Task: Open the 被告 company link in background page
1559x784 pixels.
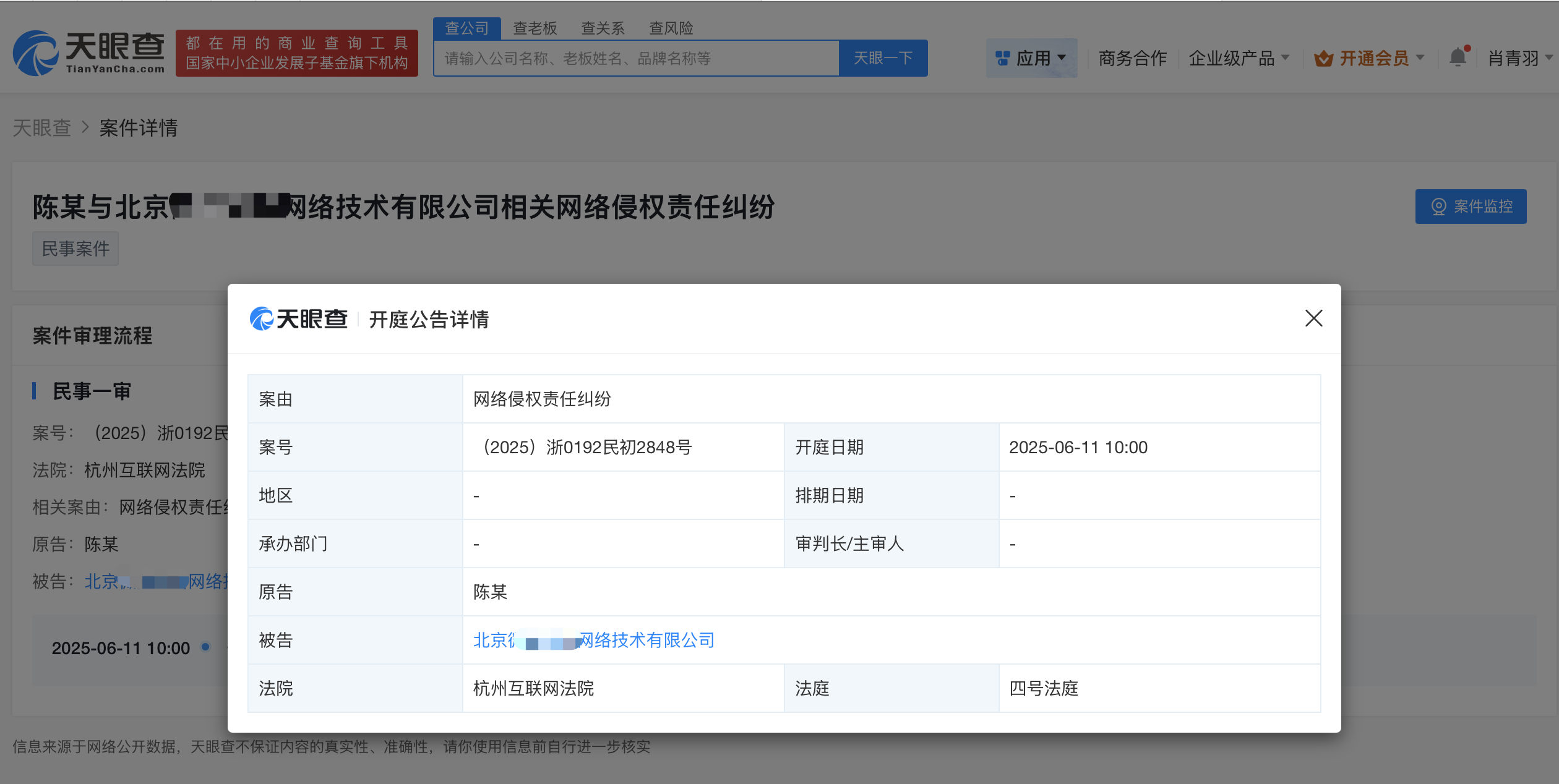Action: pyautogui.click(x=157, y=581)
